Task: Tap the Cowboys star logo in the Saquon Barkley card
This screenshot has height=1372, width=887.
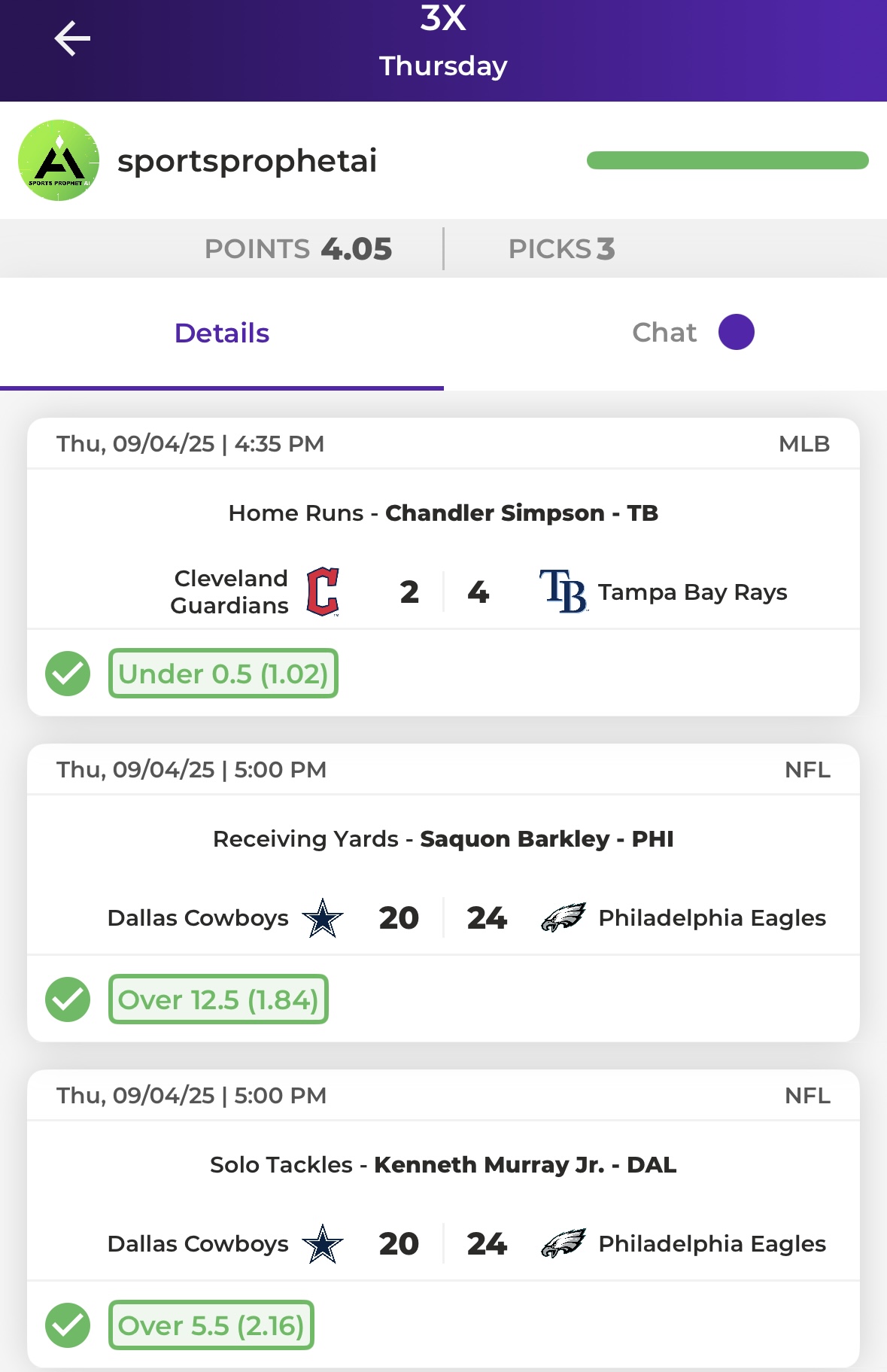Action: 323,917
